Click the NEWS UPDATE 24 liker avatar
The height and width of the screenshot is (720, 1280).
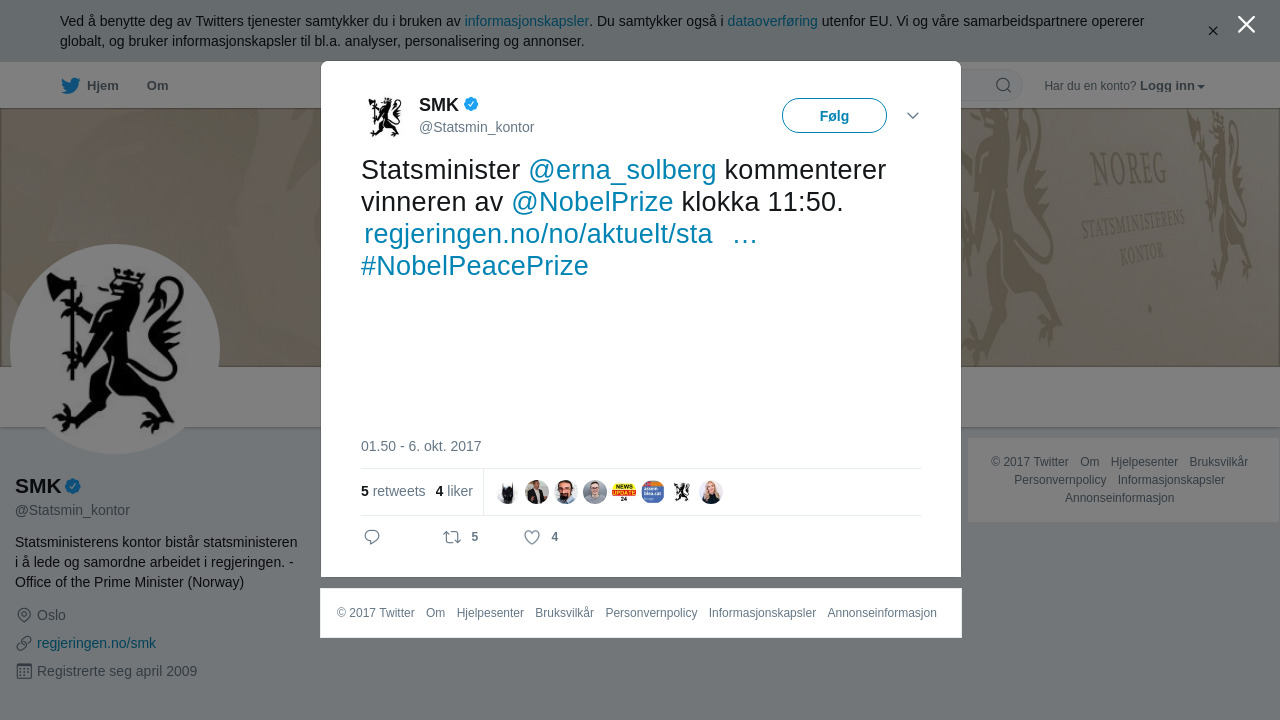pyautogui.click(x=624, y=492)
